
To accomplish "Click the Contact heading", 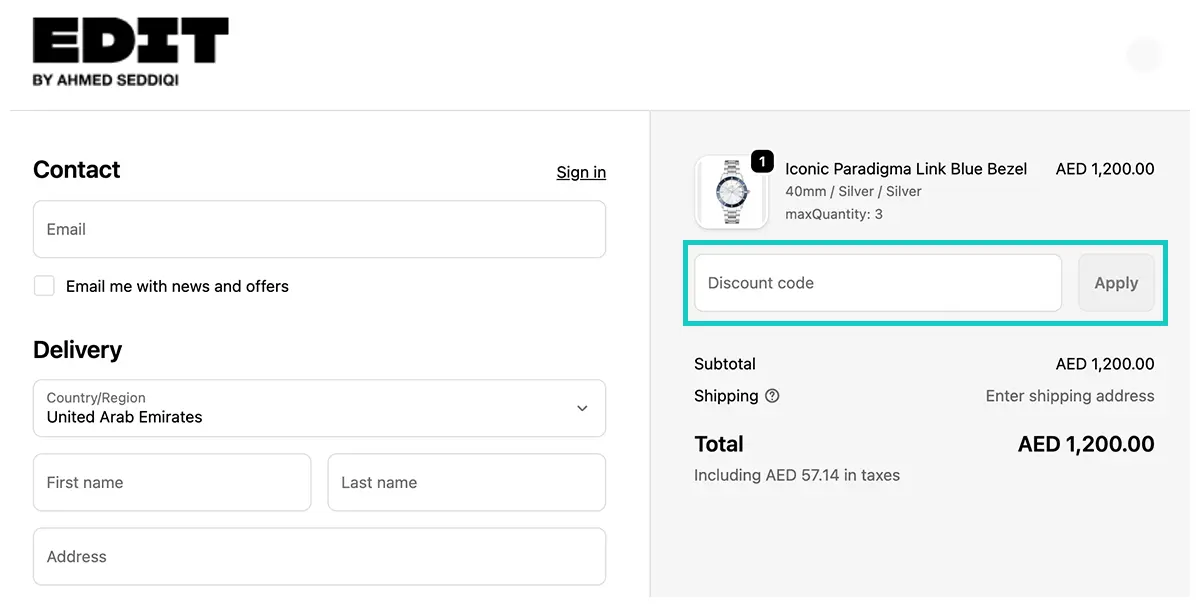I will [77, 170].
